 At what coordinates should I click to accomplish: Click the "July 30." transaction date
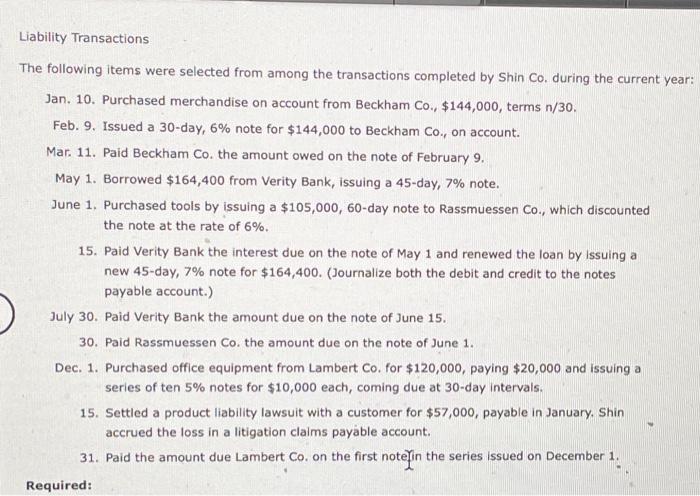point(74,317)
